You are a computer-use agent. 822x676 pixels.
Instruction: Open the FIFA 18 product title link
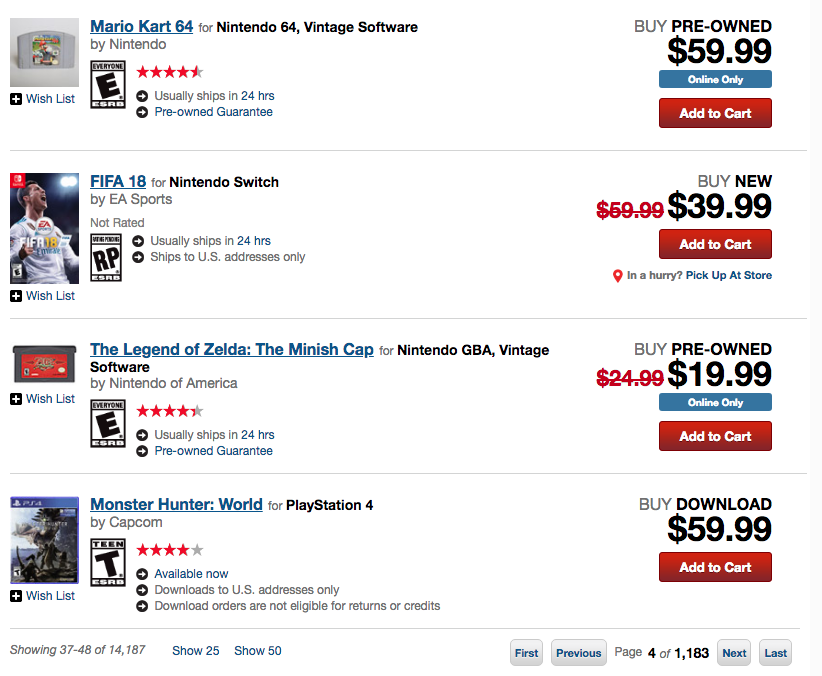118,182
